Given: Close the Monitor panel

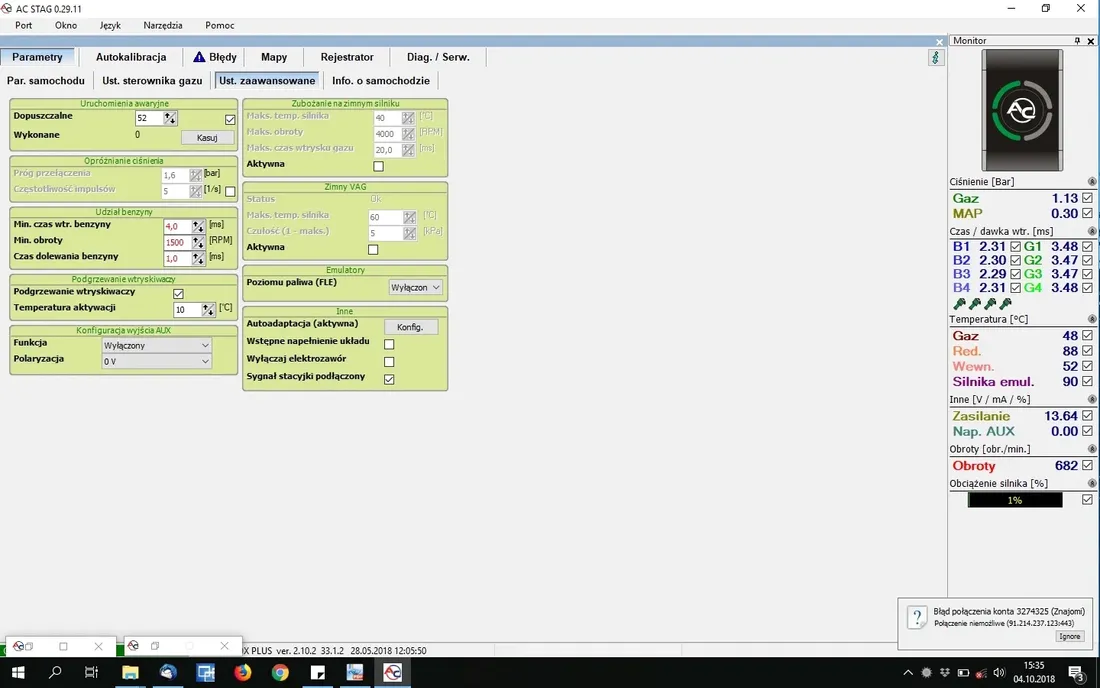Looking at the screenshot, I should click(x=1091, y=41).
